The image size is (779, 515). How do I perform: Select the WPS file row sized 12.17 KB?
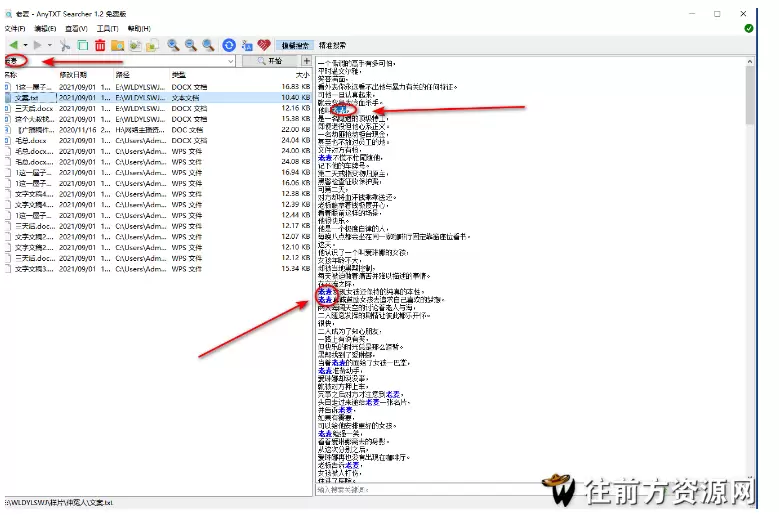158,226
